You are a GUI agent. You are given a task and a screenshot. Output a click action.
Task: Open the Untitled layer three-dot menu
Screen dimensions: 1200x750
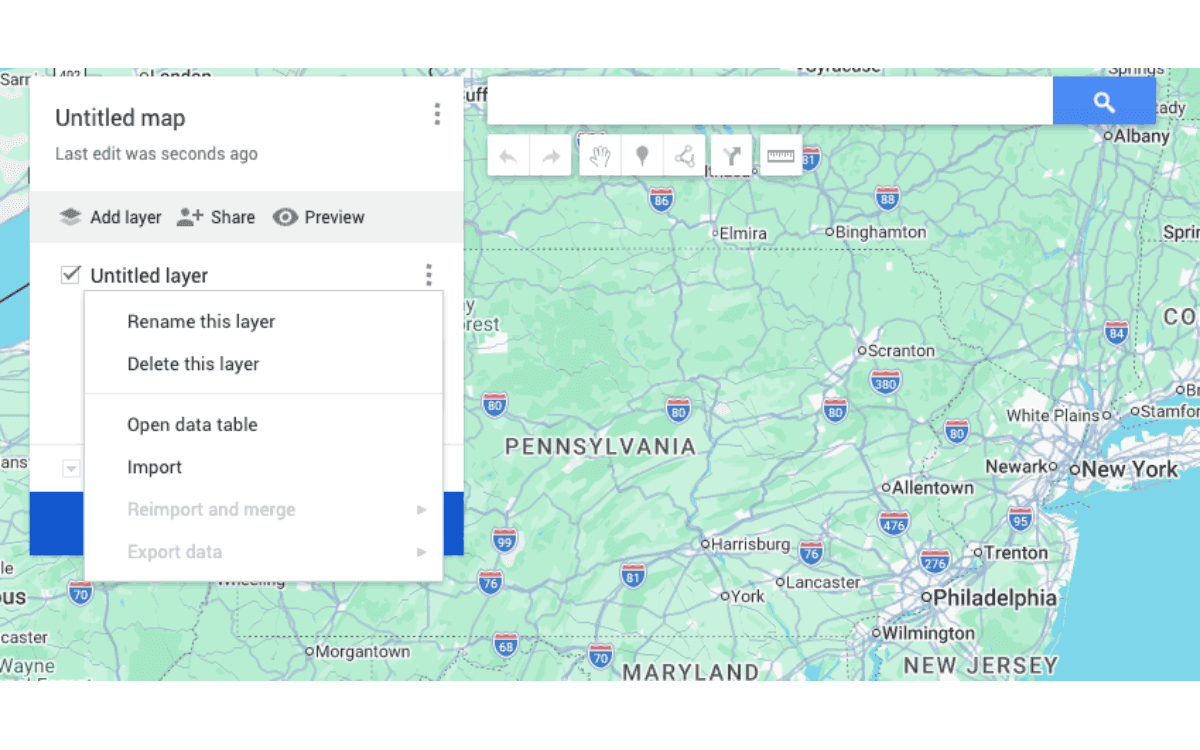pos(428,275)
